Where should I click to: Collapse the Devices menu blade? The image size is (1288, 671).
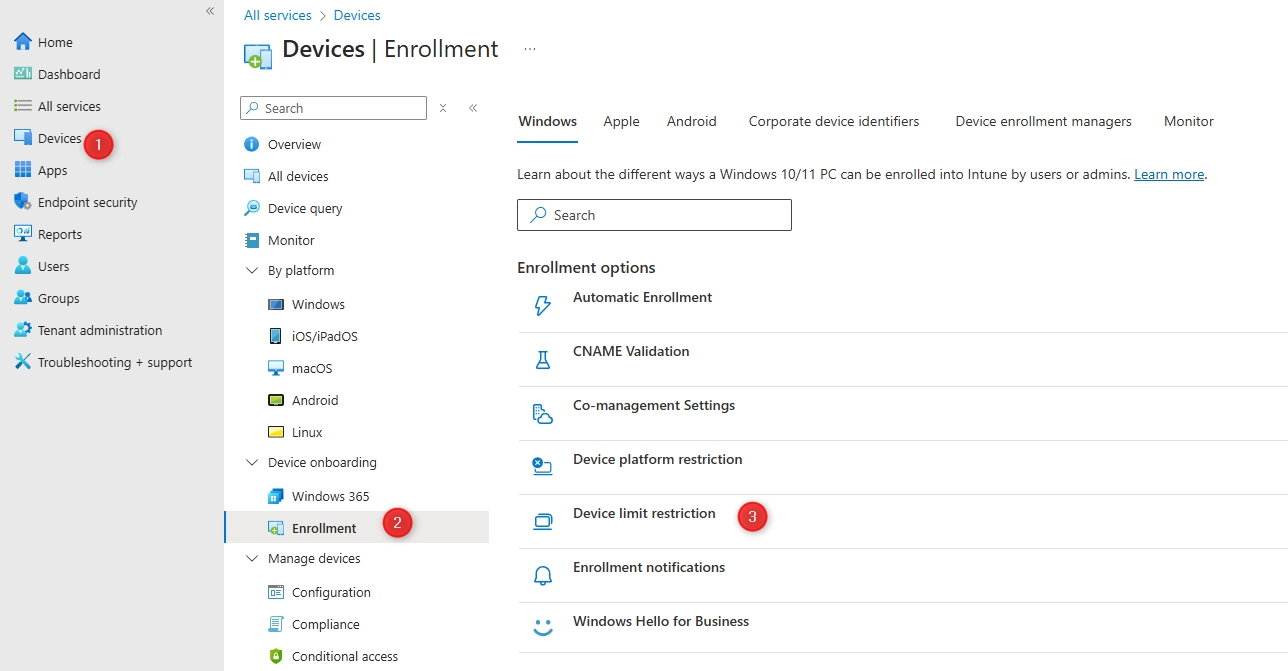pos(473,108)
